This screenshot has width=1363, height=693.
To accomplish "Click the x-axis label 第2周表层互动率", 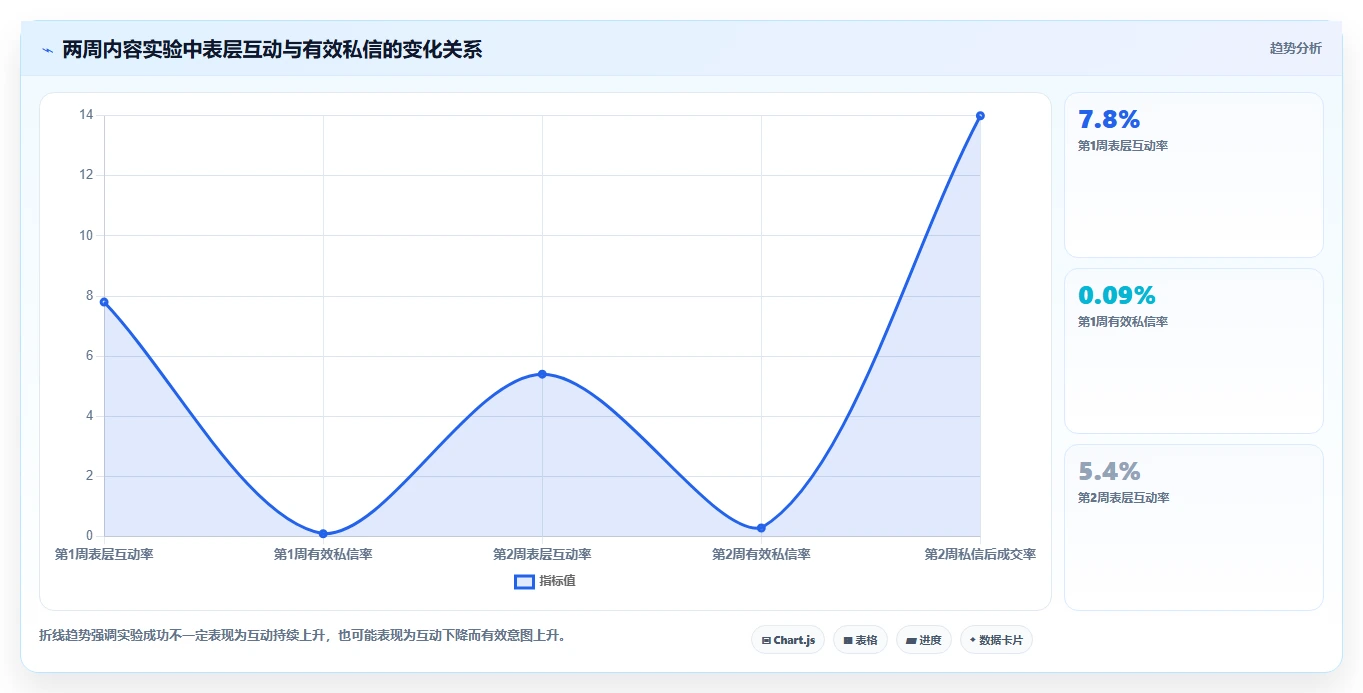I will click(542, 554).
